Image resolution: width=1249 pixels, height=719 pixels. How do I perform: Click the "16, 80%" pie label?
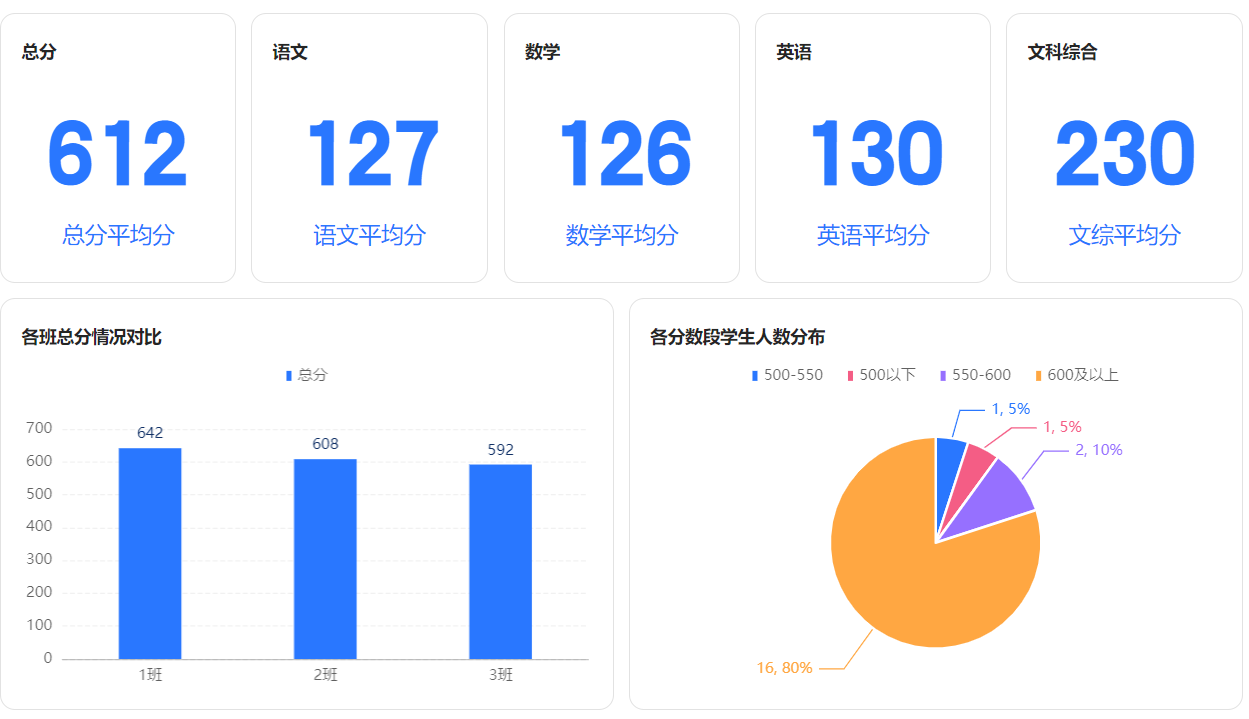tap(784, 667)
